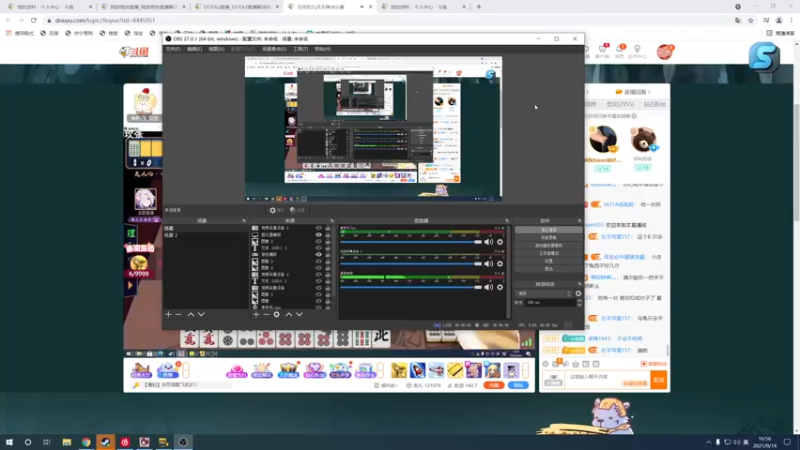Toggle visibility of 视频采集设备 2 source

(x=319, y=228)
